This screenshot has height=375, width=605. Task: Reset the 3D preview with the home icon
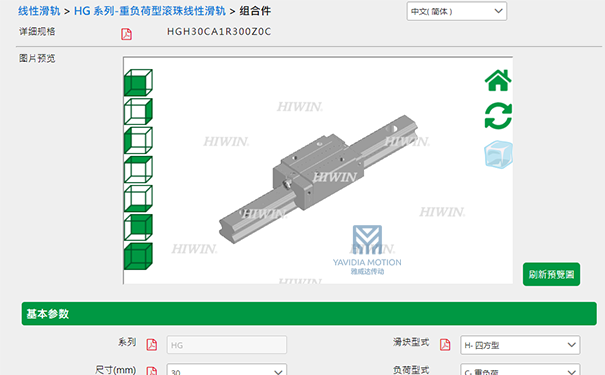coord(498,80)
